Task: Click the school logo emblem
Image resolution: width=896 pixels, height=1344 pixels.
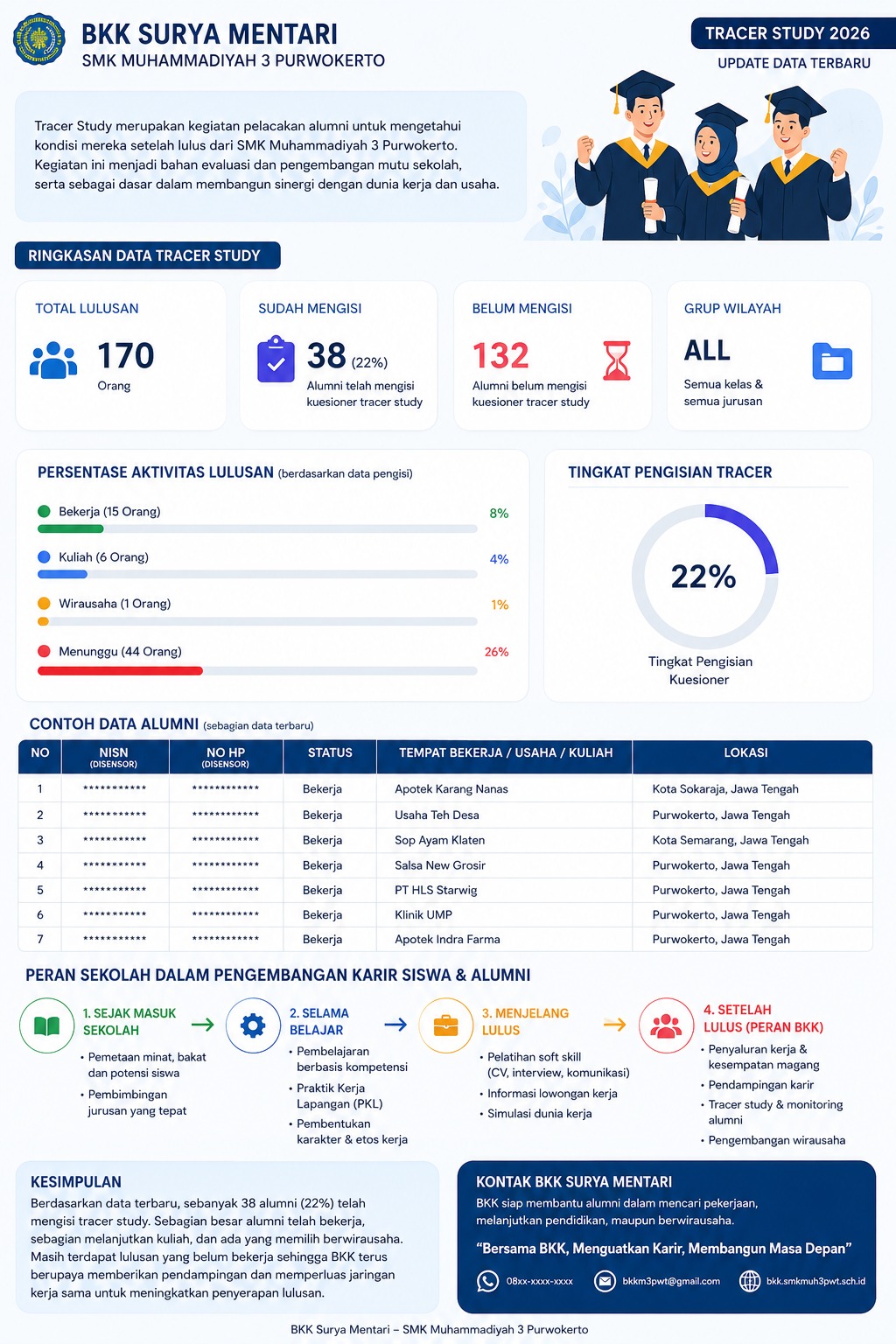Action: [x=39, y=40]
